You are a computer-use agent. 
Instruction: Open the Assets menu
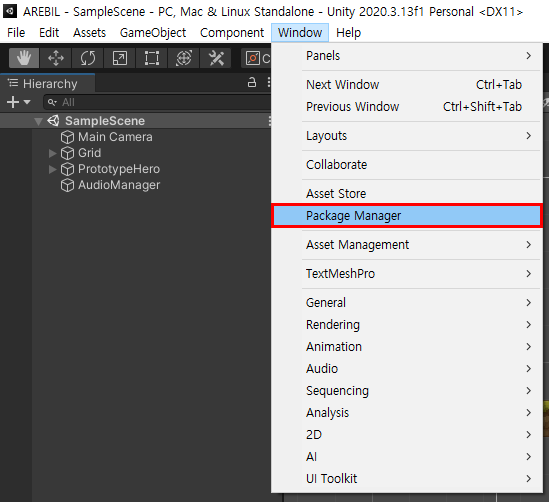pyautogui.click(x=89, y=33)
